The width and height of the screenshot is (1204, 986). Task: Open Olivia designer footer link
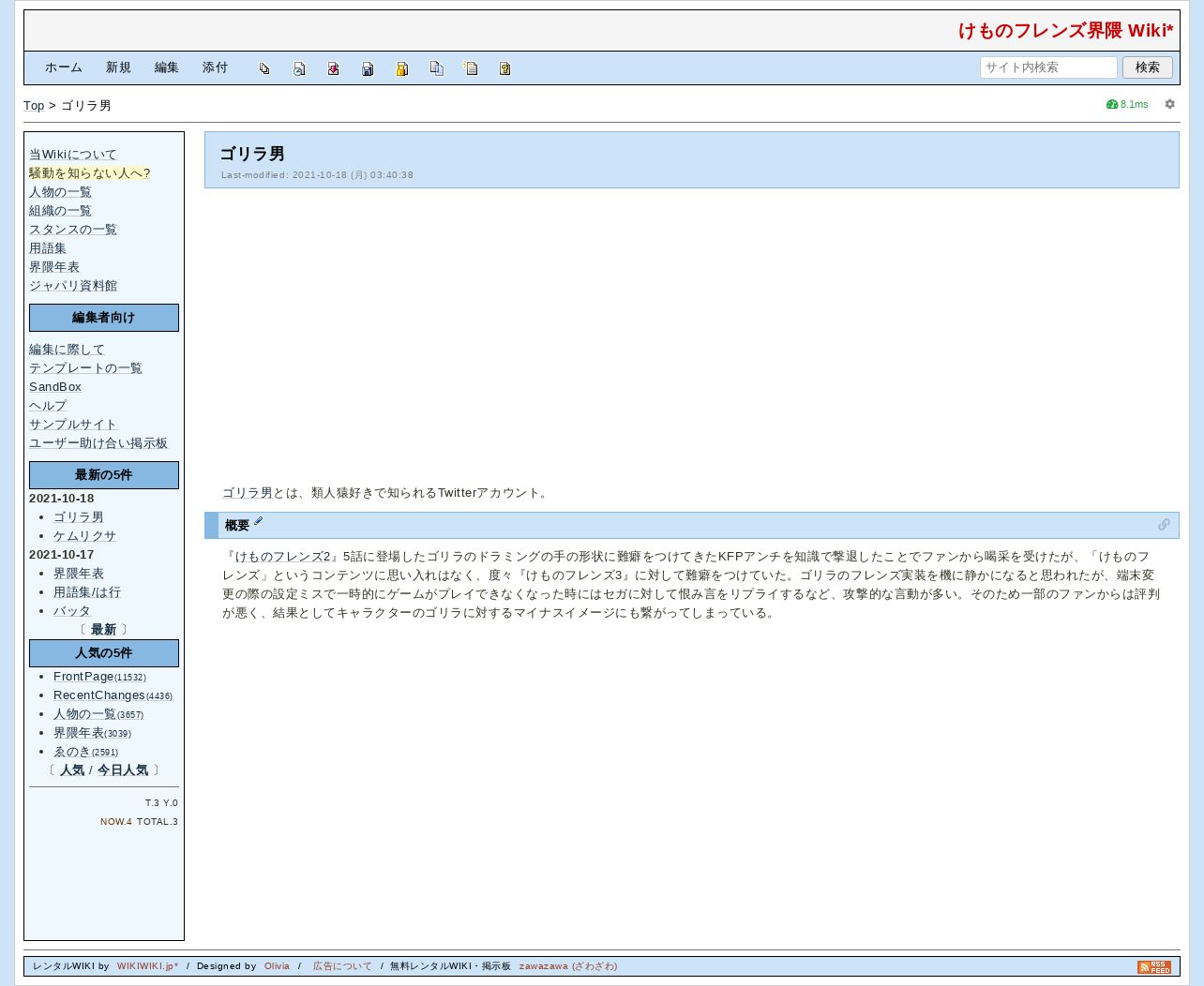pos(277,966)
